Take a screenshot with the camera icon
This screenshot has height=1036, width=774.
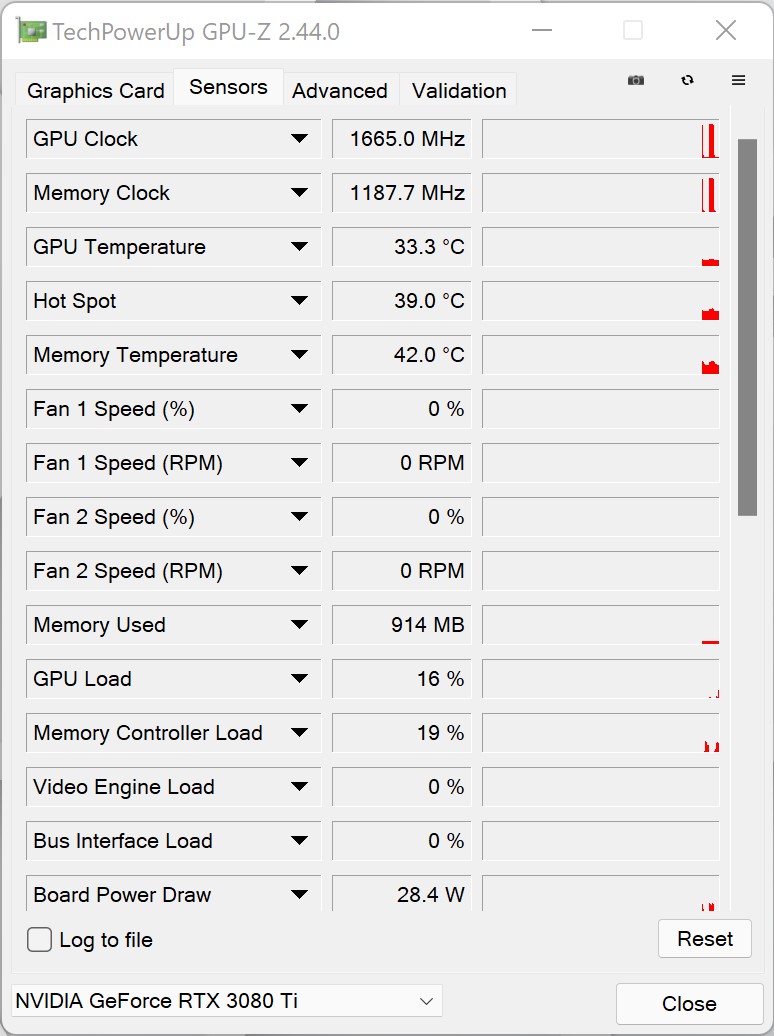636,80
